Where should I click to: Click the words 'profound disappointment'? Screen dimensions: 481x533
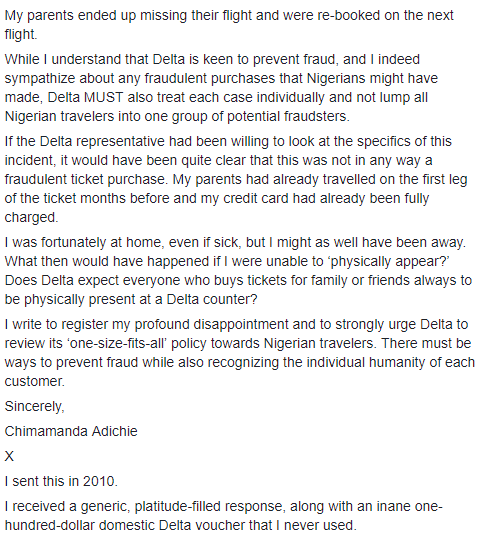211,325
